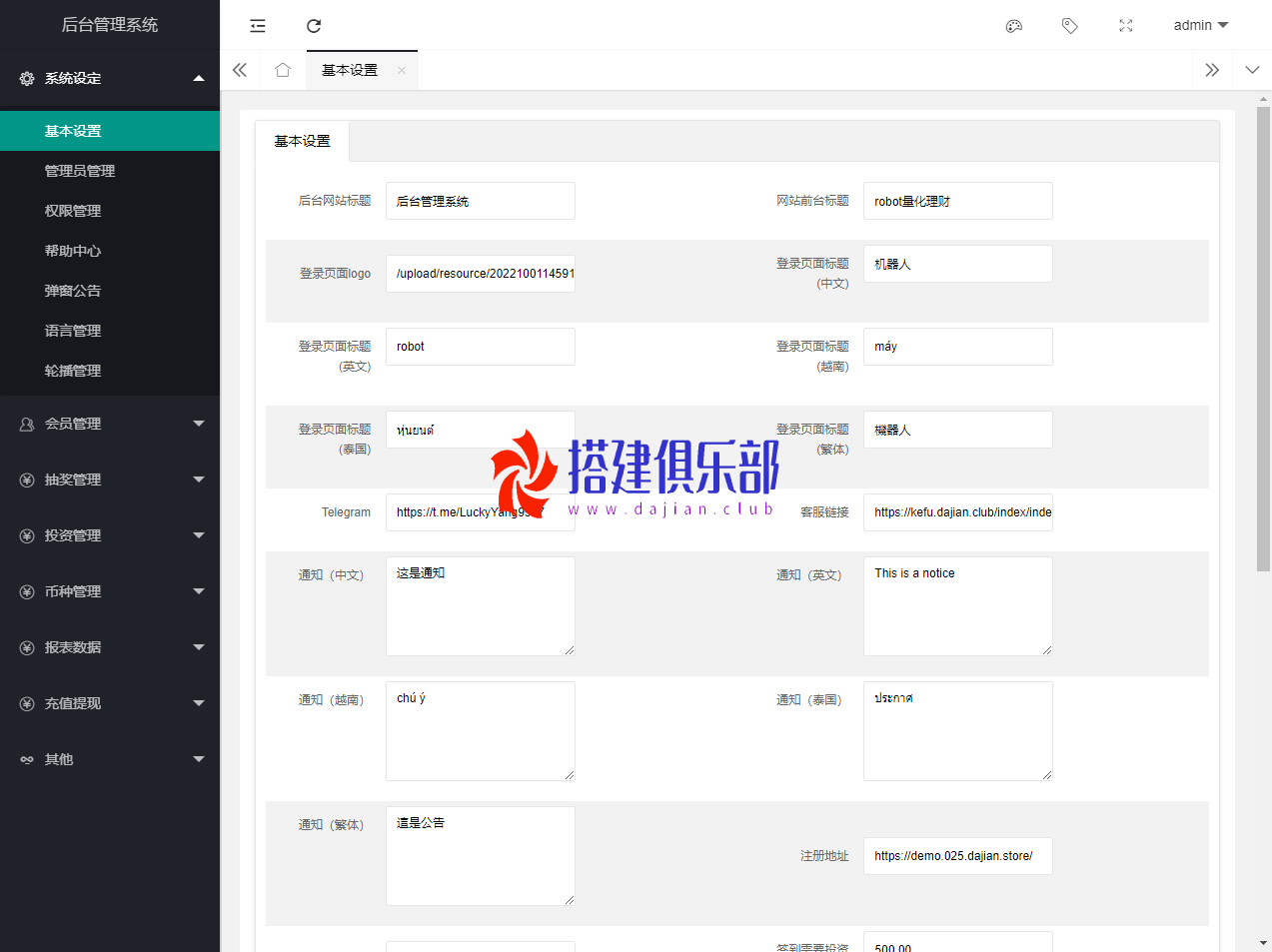Click the tabs scroll-right double chevron

click(1212, 70)
